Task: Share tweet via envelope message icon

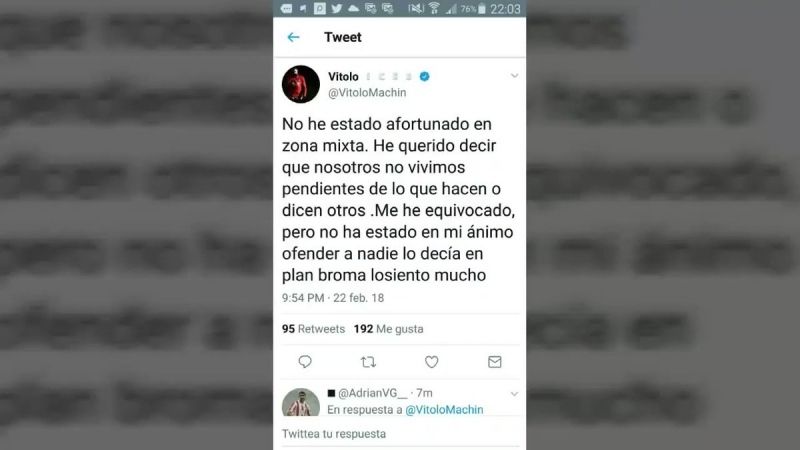Action: pos(494,362)
